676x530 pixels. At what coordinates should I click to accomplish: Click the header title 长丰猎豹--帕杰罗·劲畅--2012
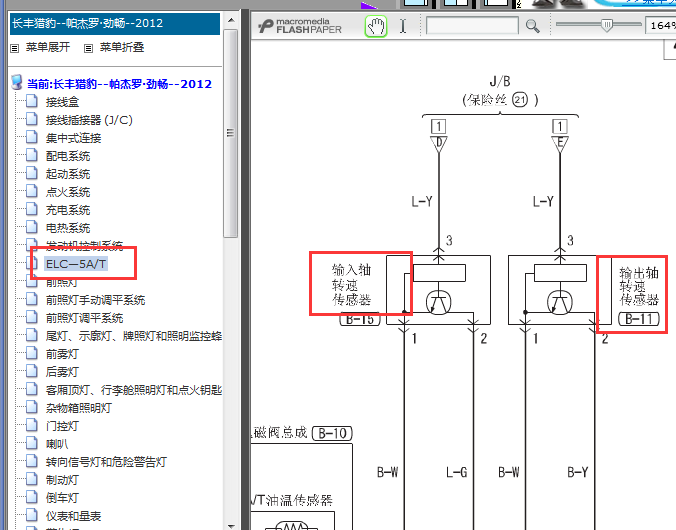pyautogui.click(x=88, y=23)
